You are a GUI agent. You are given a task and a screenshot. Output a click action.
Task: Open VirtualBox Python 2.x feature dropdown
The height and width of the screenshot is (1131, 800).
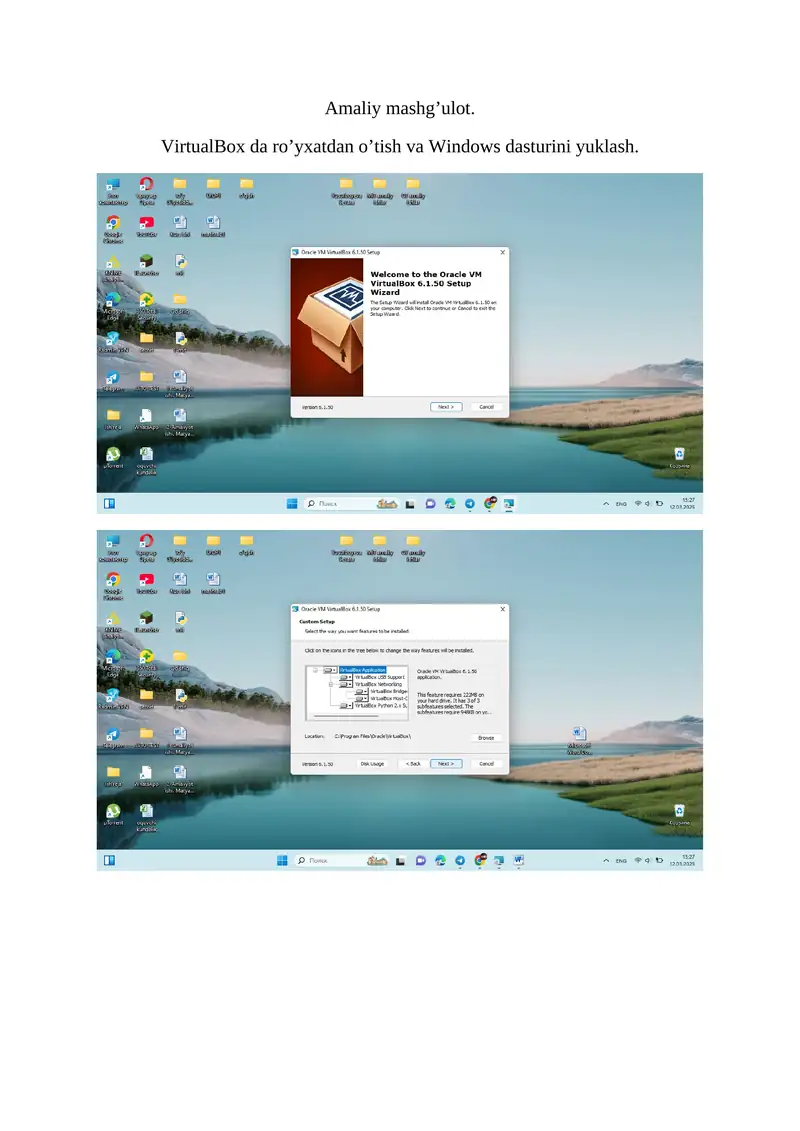point(346,705)
